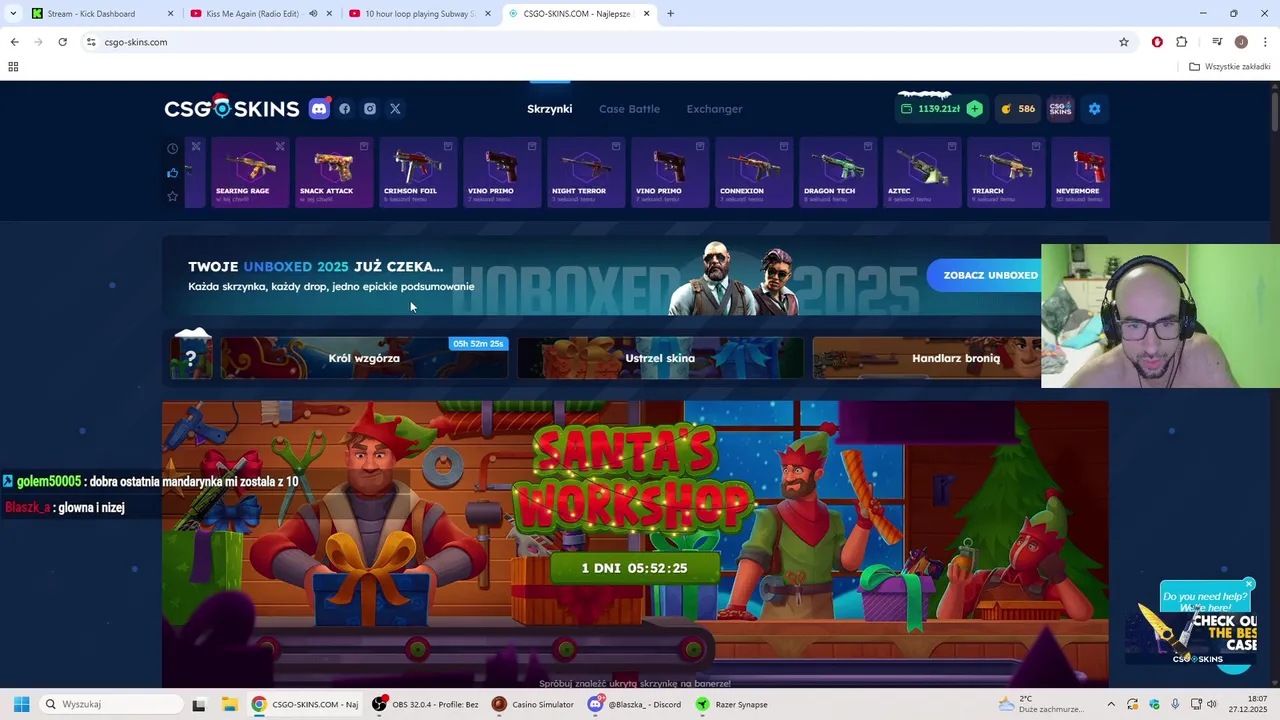Screen dimensions: 1280x720
Task: Open the blue settings gear icon
Action: click(x=1094, y=109)
